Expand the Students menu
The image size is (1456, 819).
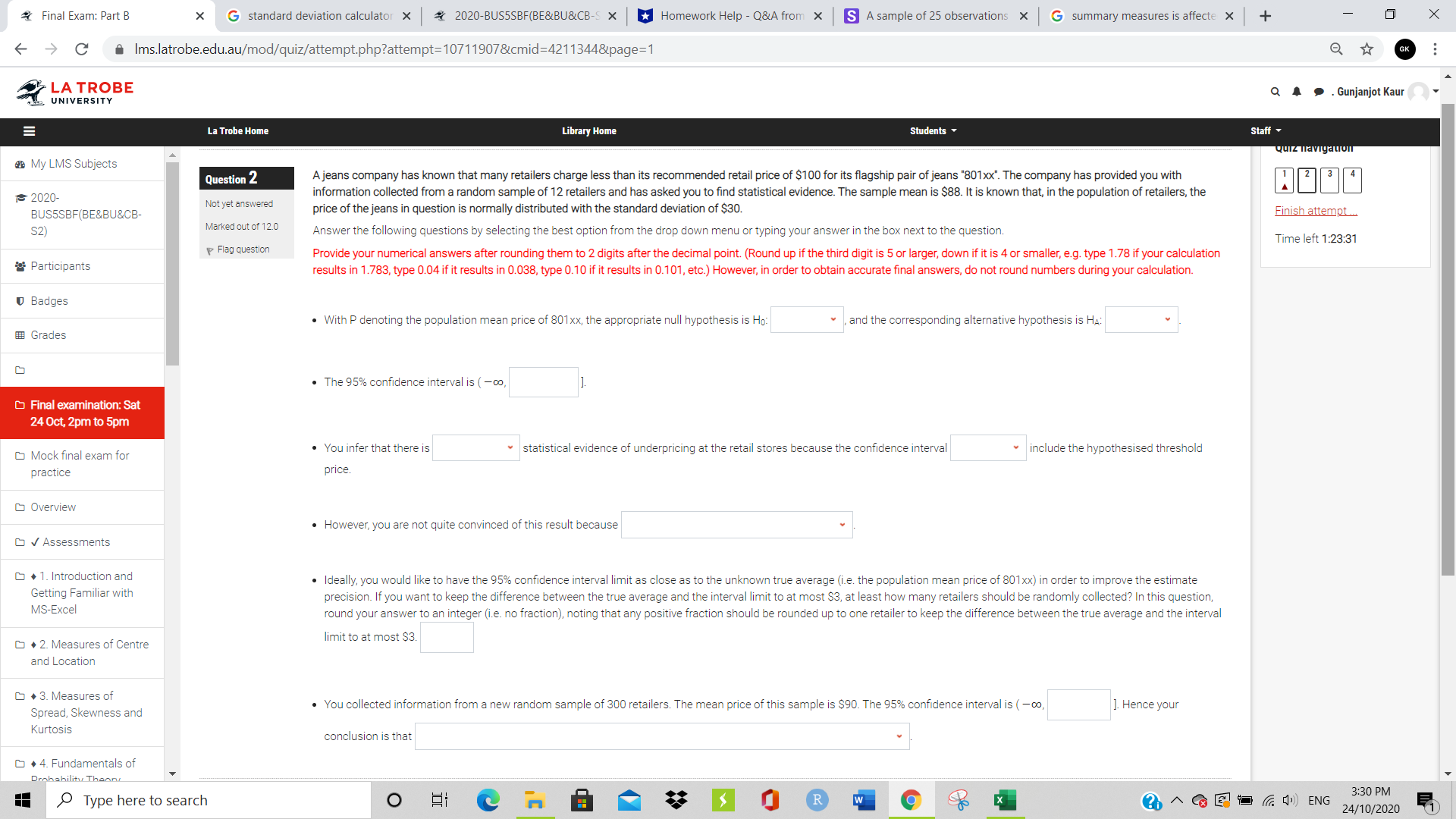tap(933, 130)
